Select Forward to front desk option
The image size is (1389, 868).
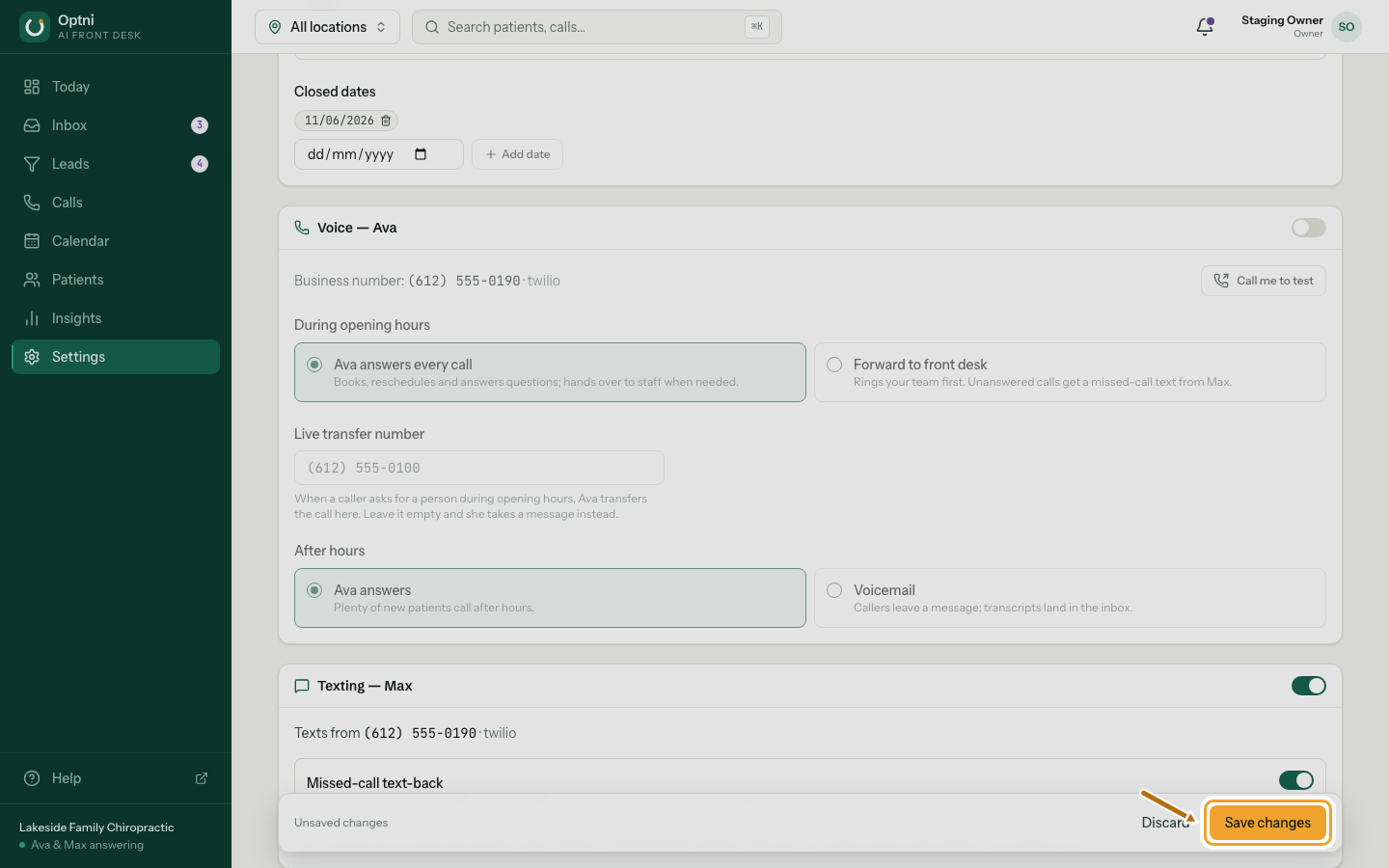1070,372
